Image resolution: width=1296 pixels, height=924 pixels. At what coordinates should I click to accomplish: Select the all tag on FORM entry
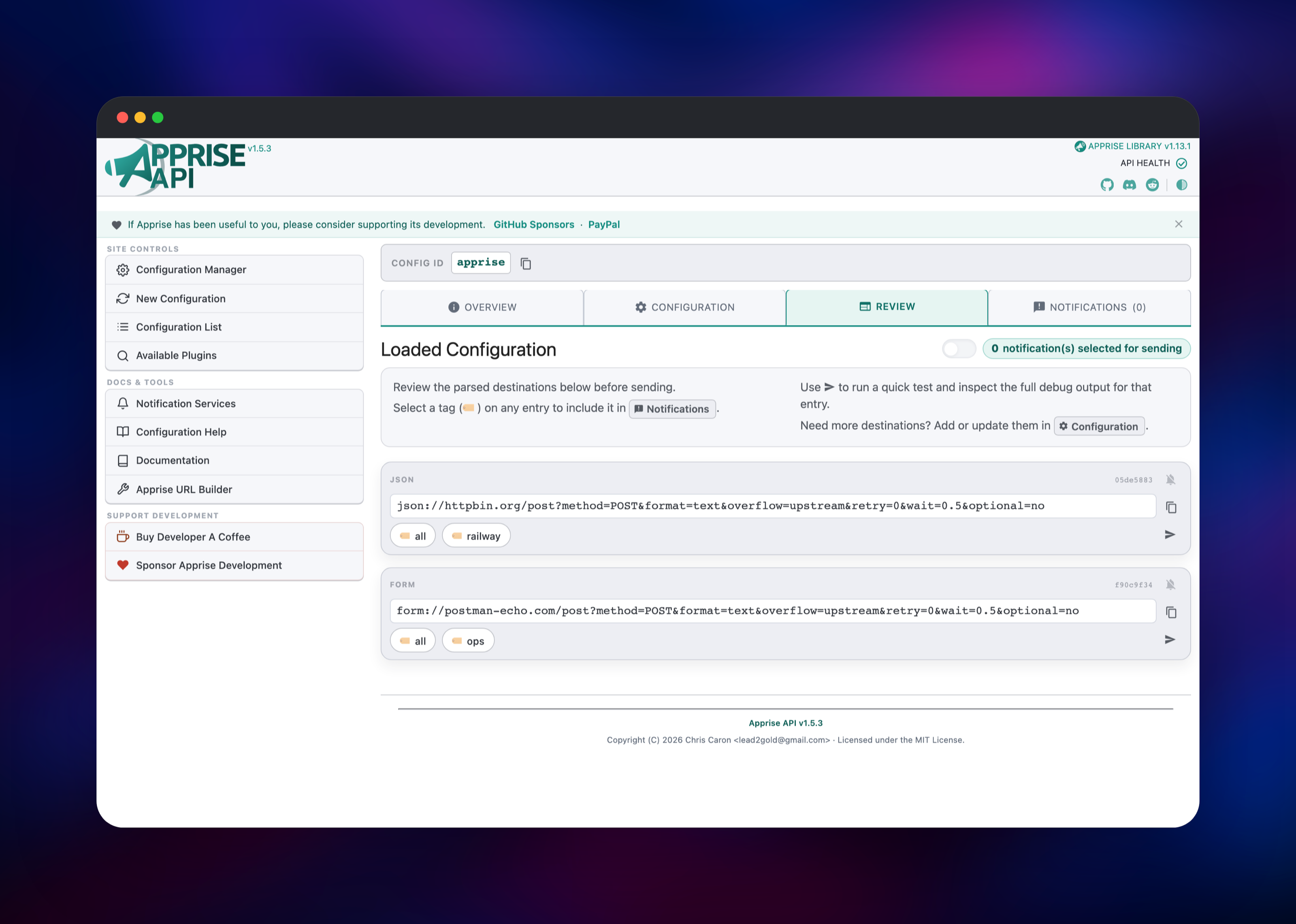tap(413, 641)
